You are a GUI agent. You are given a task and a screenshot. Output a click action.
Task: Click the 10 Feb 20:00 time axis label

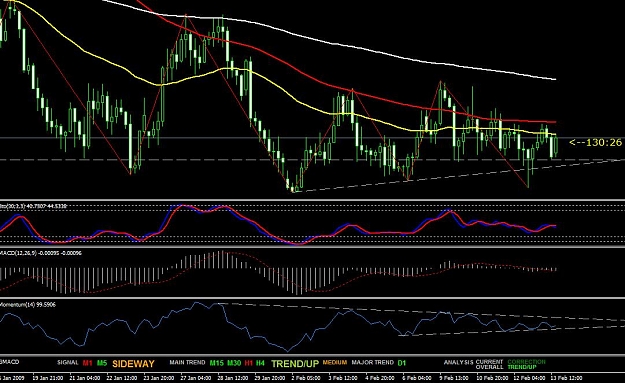point(492,378)
